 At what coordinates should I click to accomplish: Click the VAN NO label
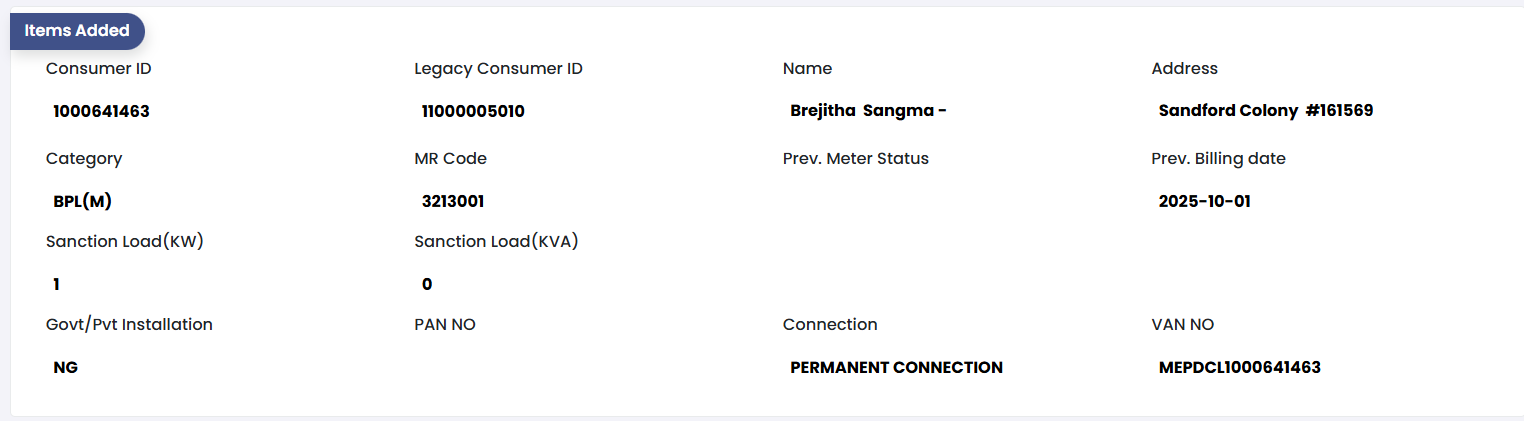[1182, 324]
